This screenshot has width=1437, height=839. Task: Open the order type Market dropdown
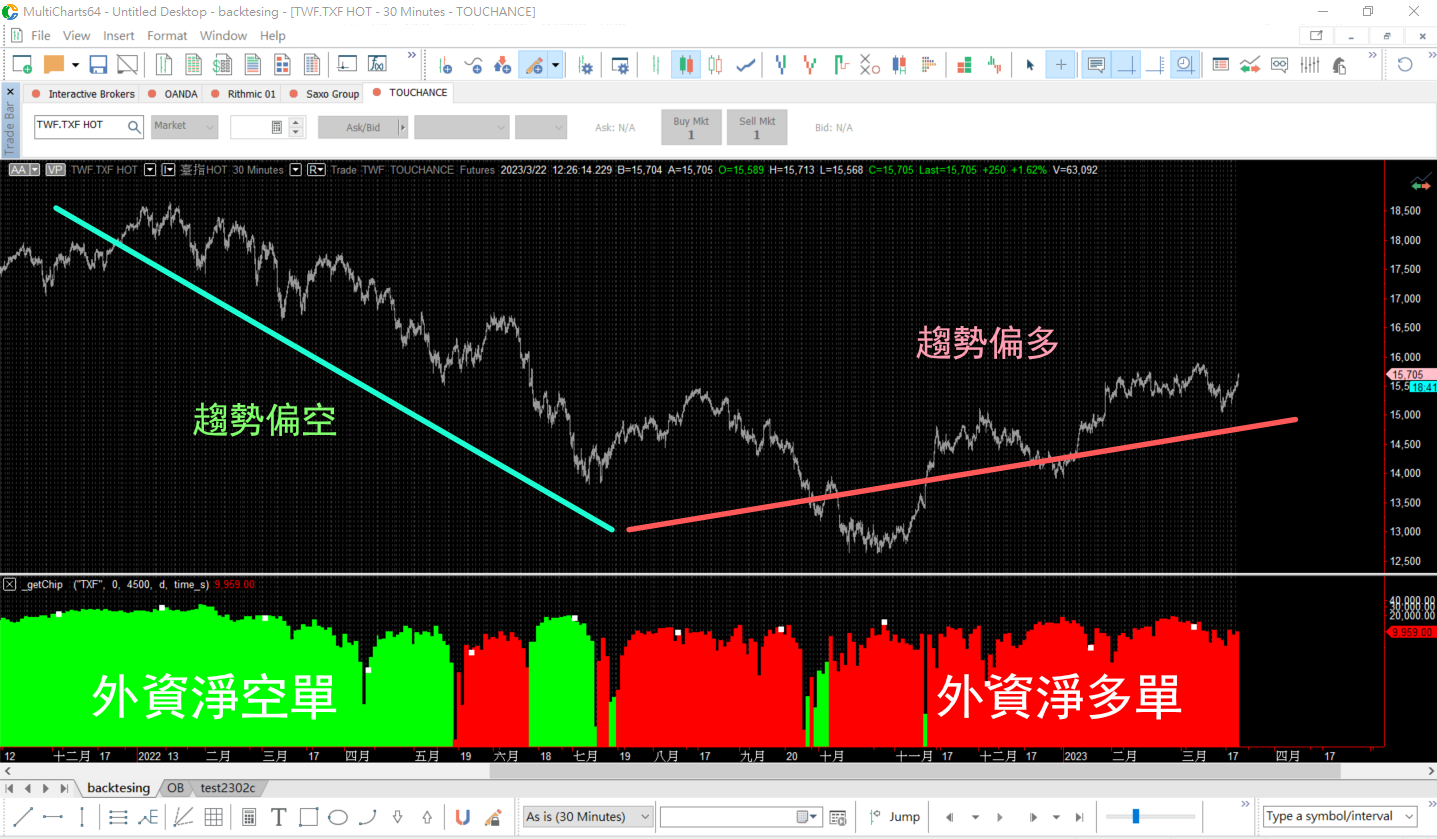(x=184, y=126)
